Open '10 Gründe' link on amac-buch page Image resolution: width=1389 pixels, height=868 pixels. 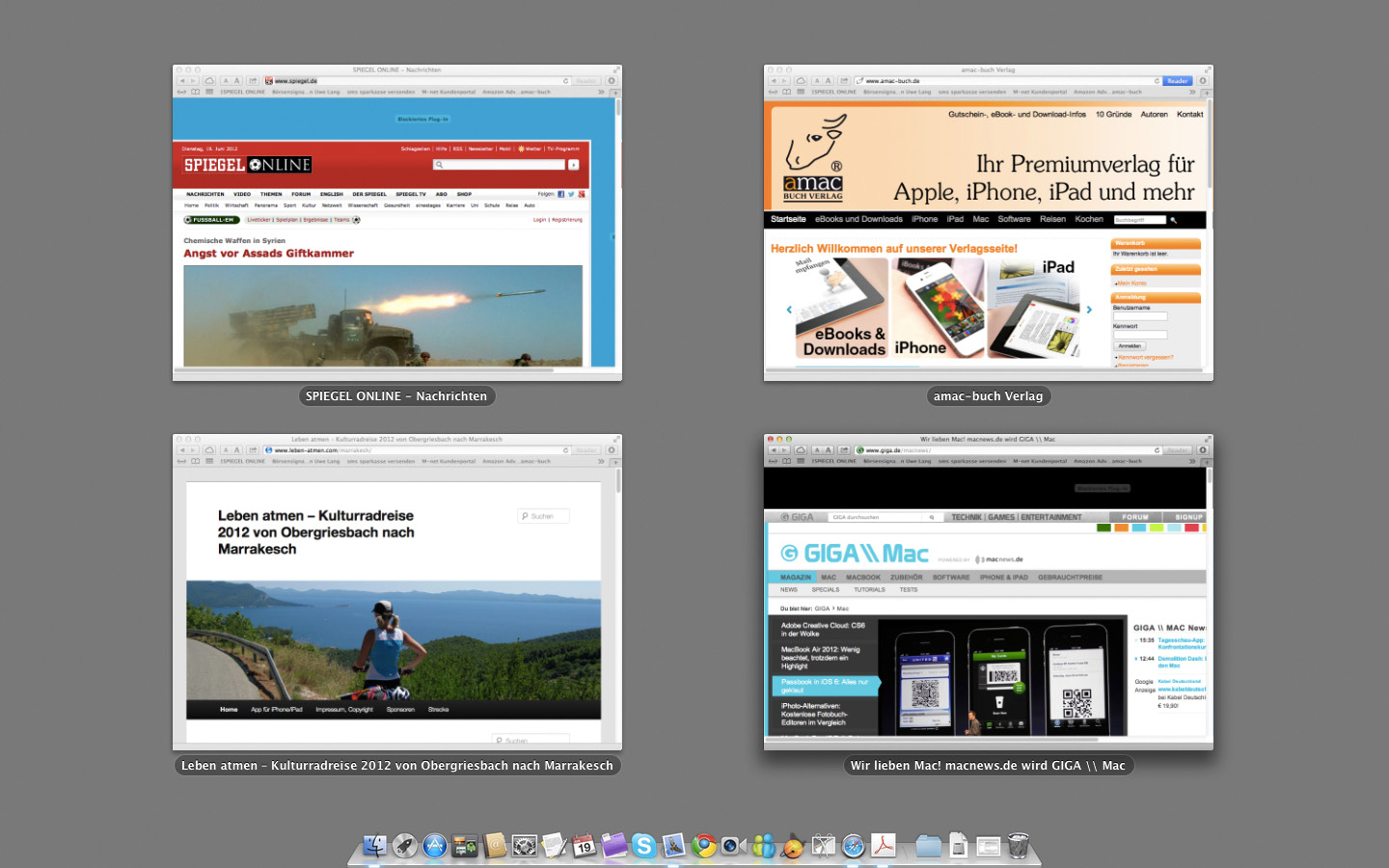click(x=1113, y=114)
